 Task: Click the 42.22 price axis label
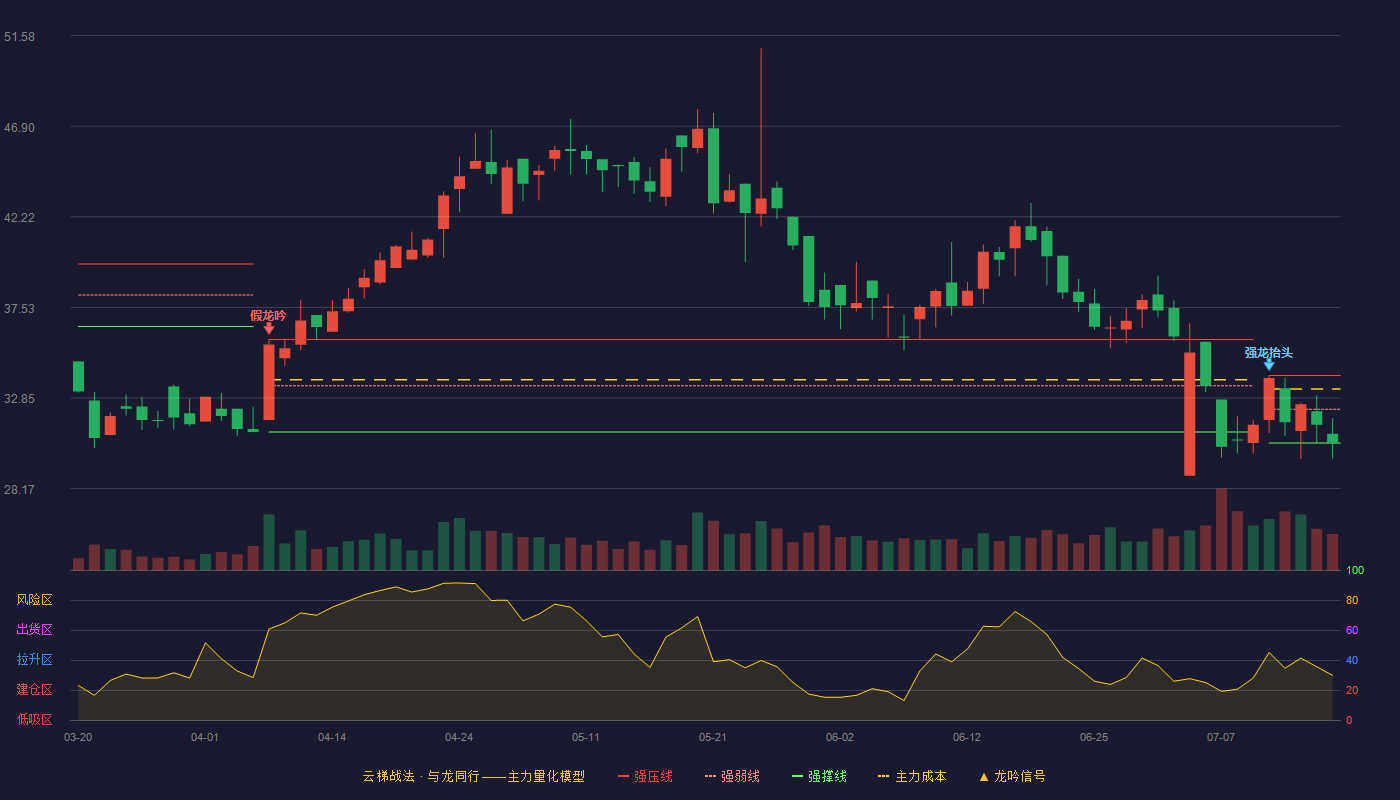[x=19, y=217]
